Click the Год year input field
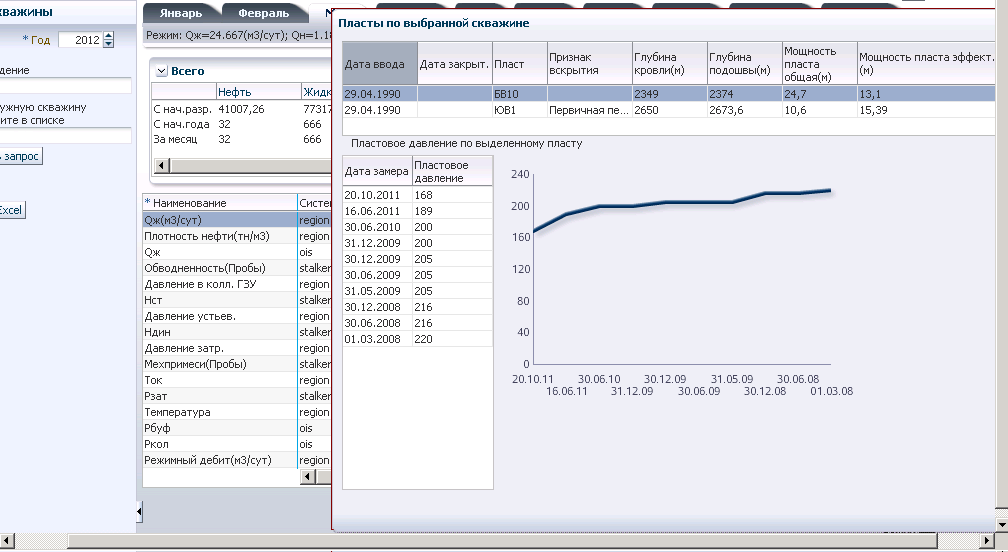1008x552 pixels. click(x=80, y=40)
